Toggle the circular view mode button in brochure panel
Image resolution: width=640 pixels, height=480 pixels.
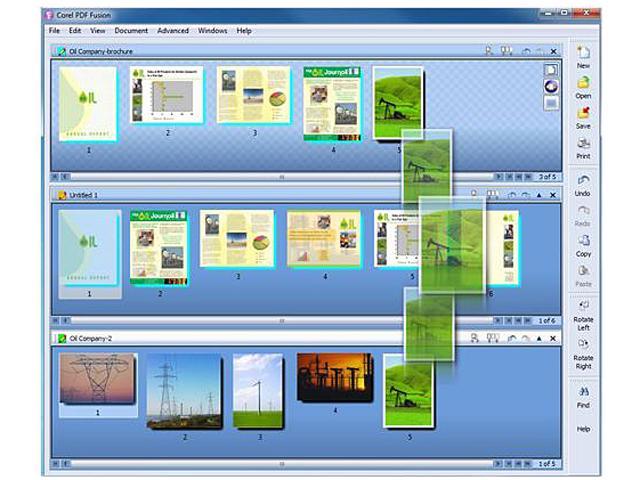pos(551,86)
